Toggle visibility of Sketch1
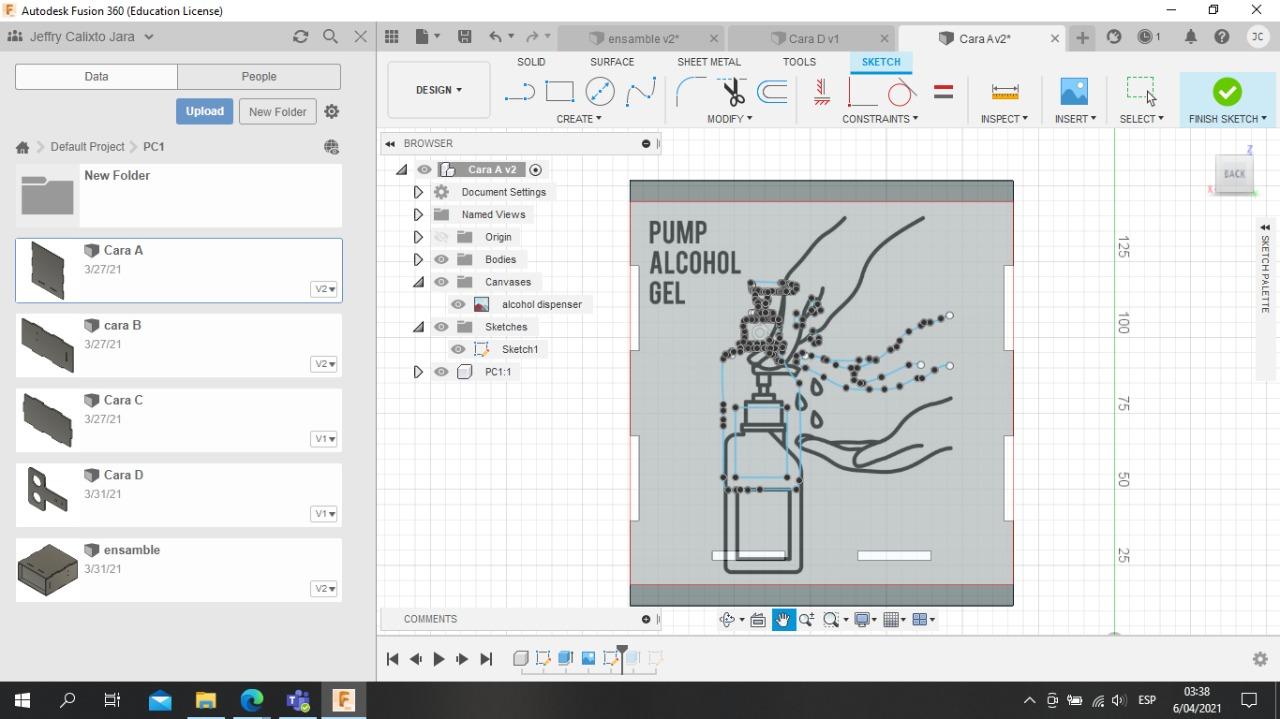This screenshot has width=1280, height=719. [458, 350]
